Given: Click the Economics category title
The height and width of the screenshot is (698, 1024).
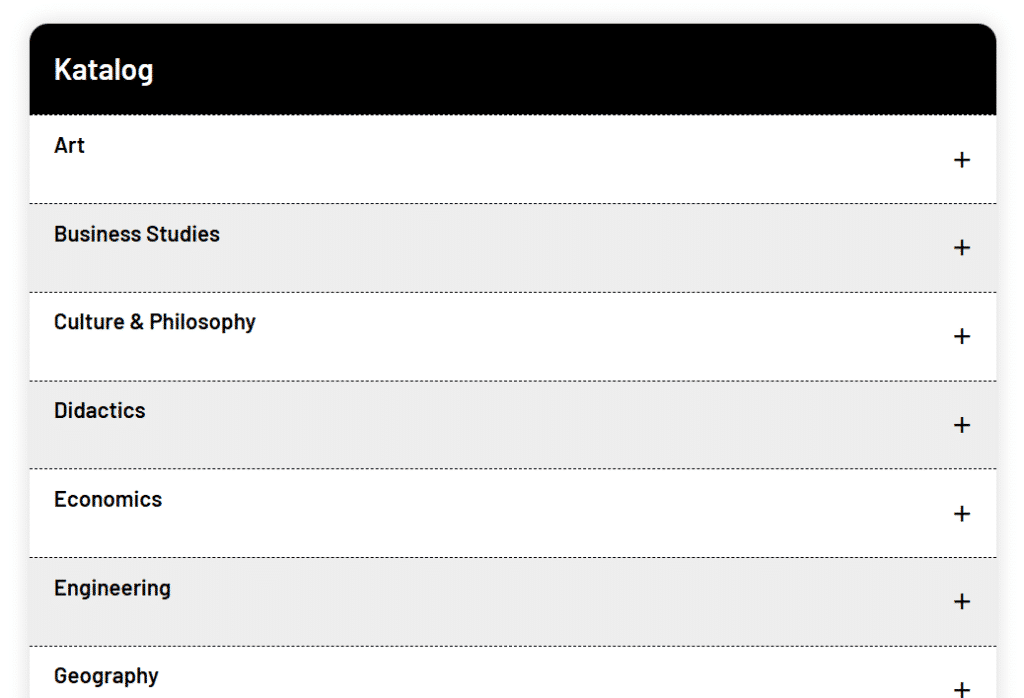Looking at the screenshot, I should tap(108, 499).
